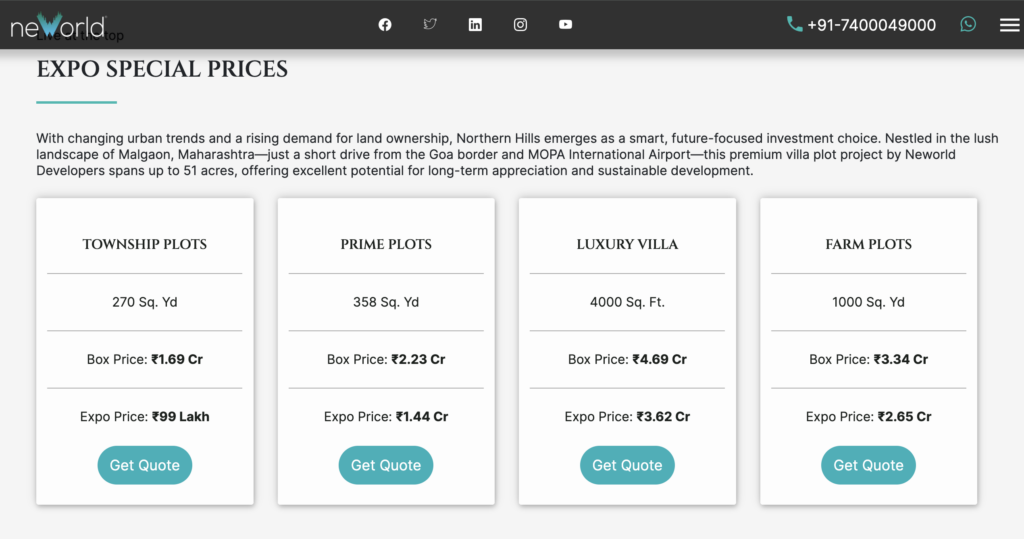Open the Twitter social icon
The height and width of the screenshot is (539, 1024).
click(430, 25)
